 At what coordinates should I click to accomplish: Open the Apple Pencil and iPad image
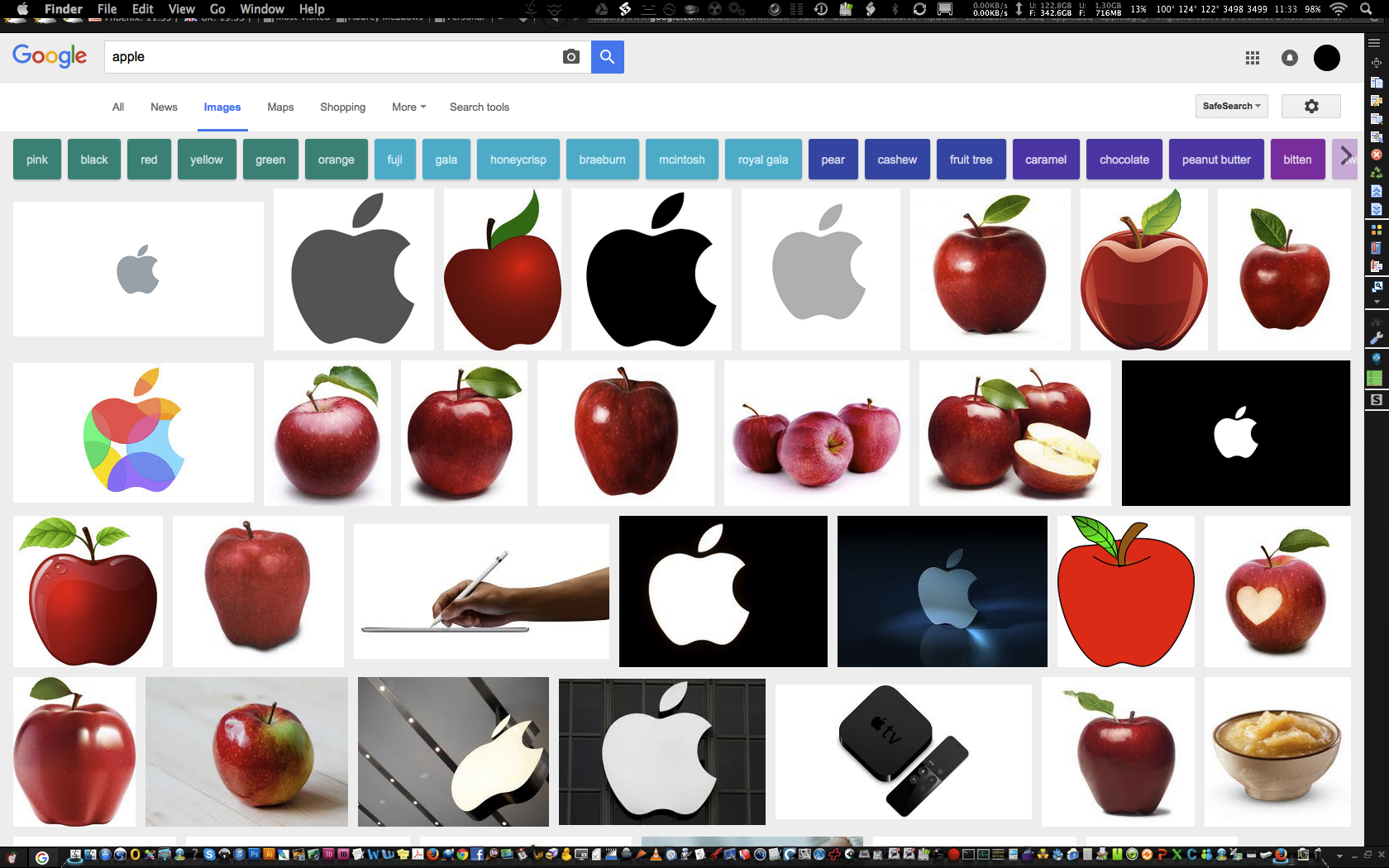point(481,591)
